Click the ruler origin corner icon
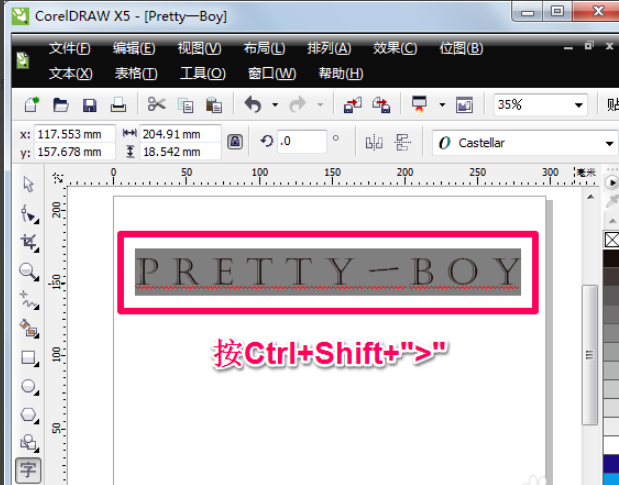Image resolution: width=619 pixels, height=485 pixels. click(x=58, y=178)
